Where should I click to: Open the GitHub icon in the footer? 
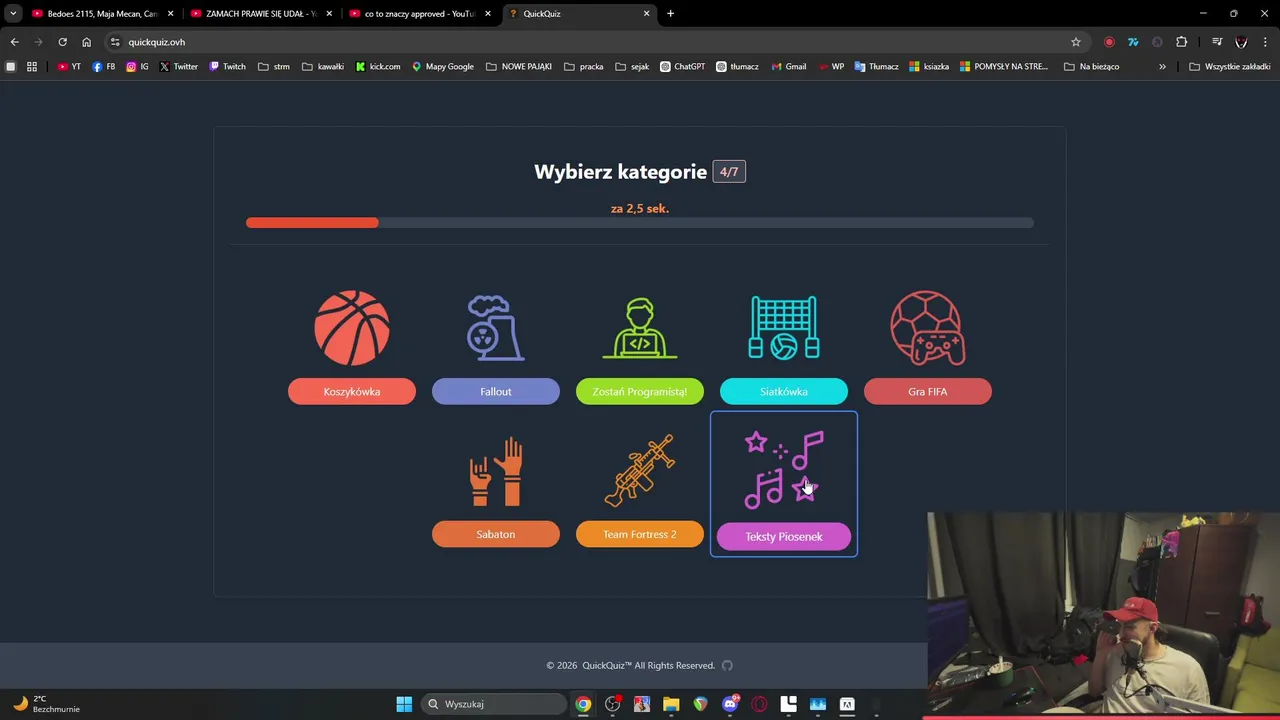[727, 665]
